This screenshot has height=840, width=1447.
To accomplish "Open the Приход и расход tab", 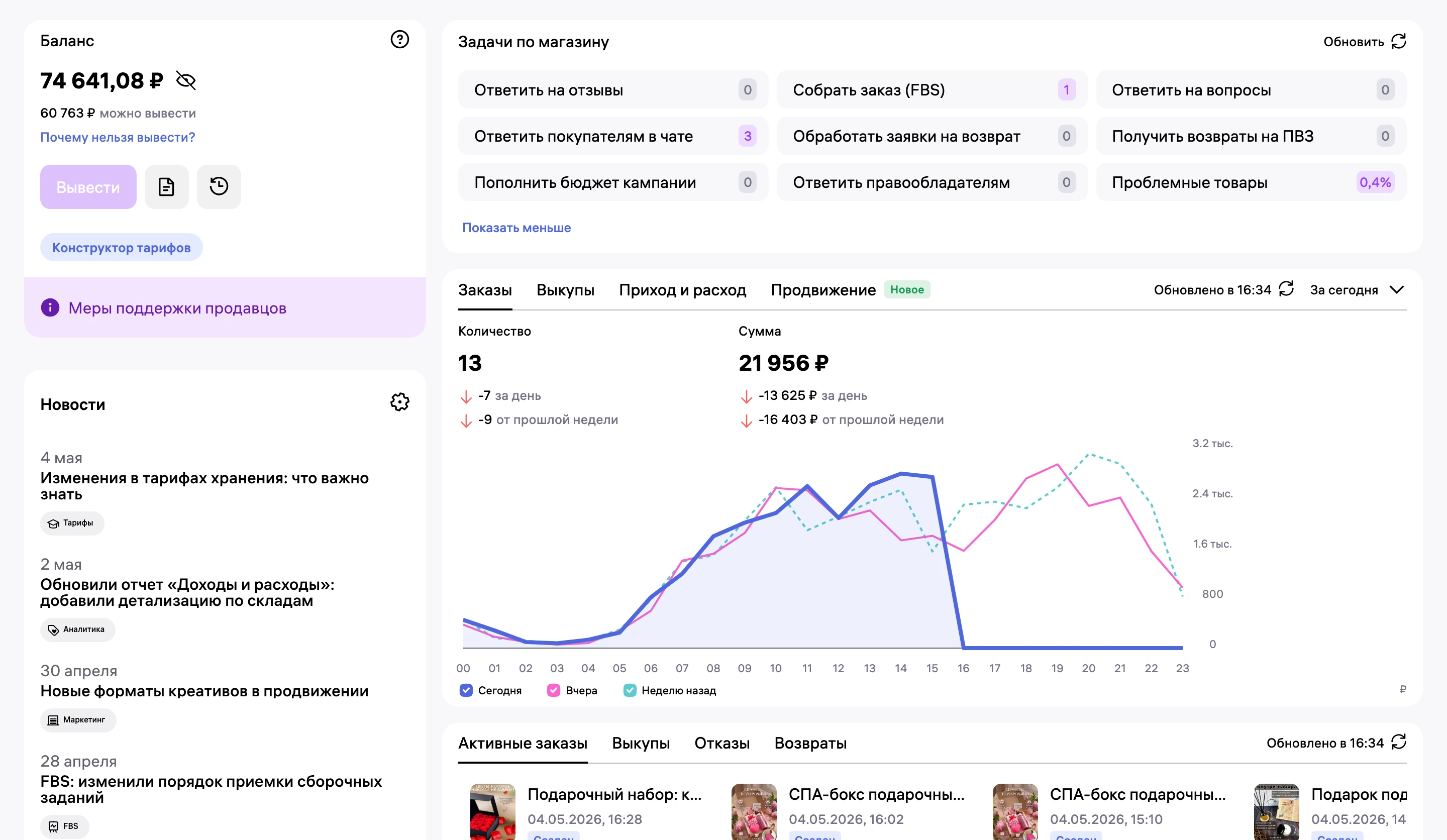I will pyautogui.click(x=682, y=290).
